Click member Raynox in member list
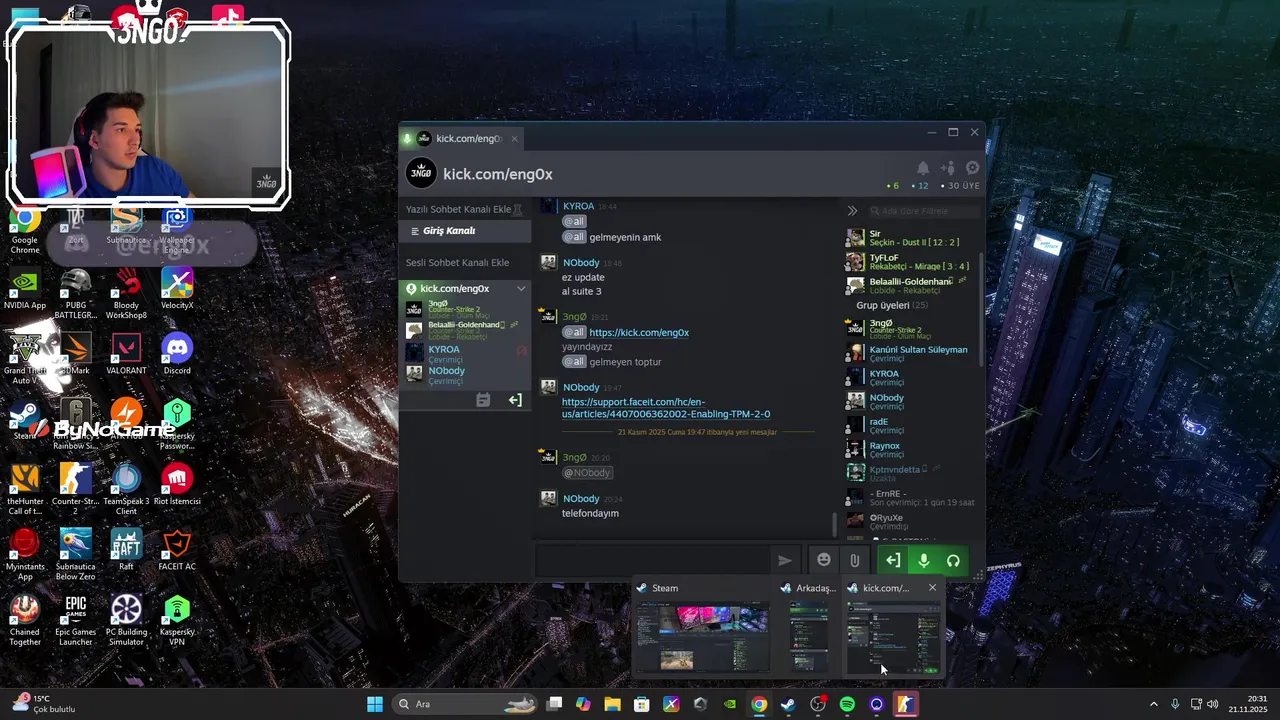The width and height of the screenshot is (1280, 720). click(x=910, y=450)
